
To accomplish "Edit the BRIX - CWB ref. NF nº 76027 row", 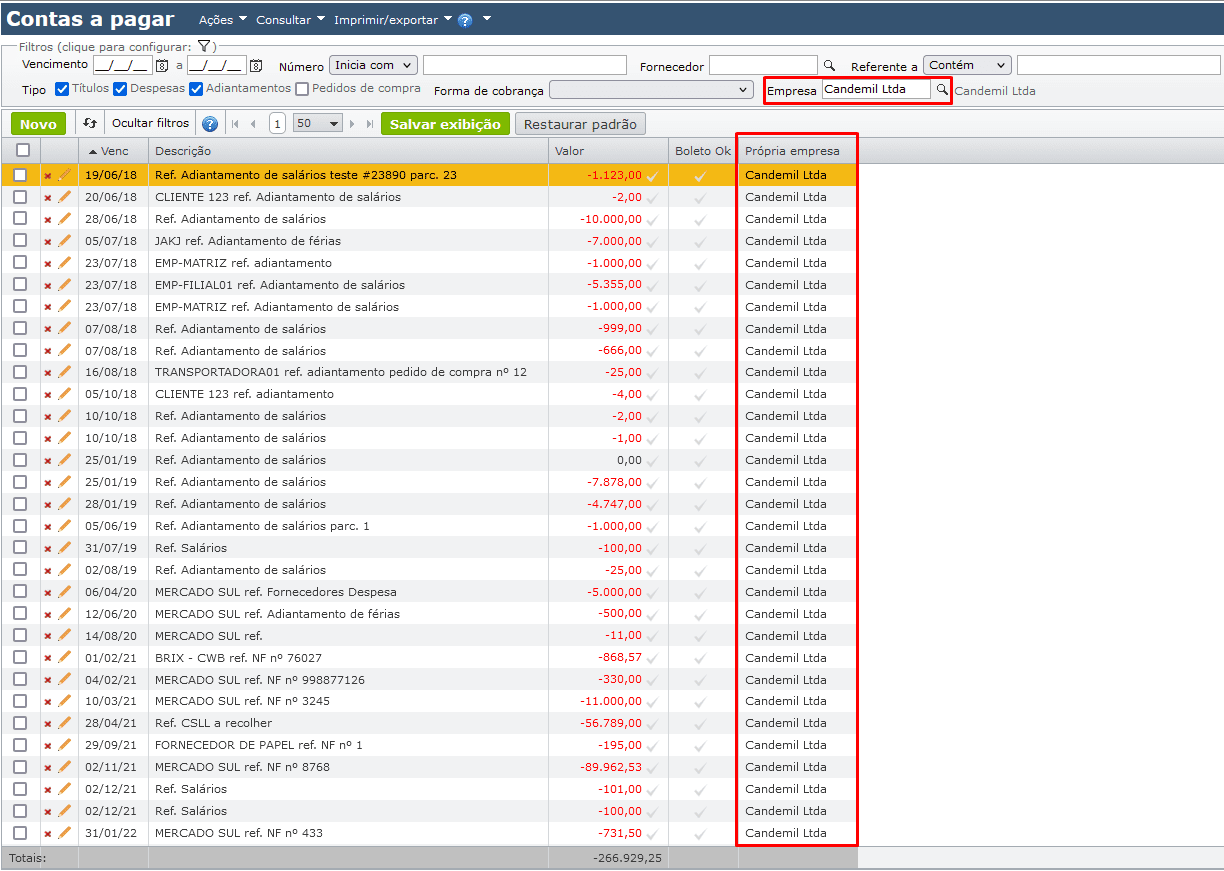I will (x=65, y=657).
